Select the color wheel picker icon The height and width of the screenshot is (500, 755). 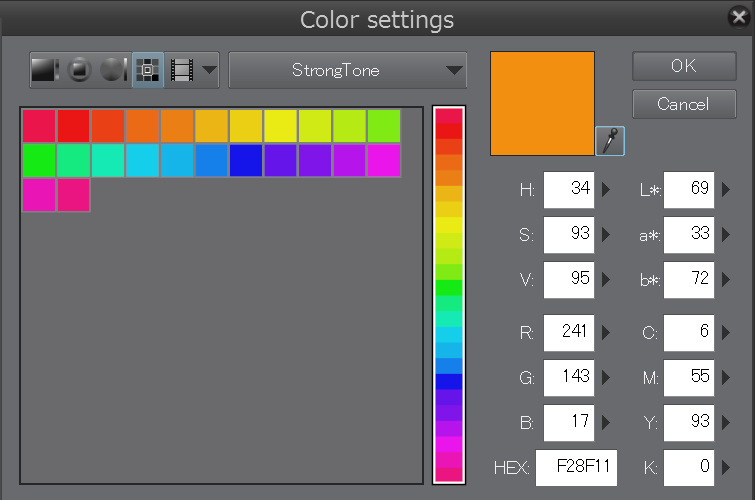coord(80,70)
